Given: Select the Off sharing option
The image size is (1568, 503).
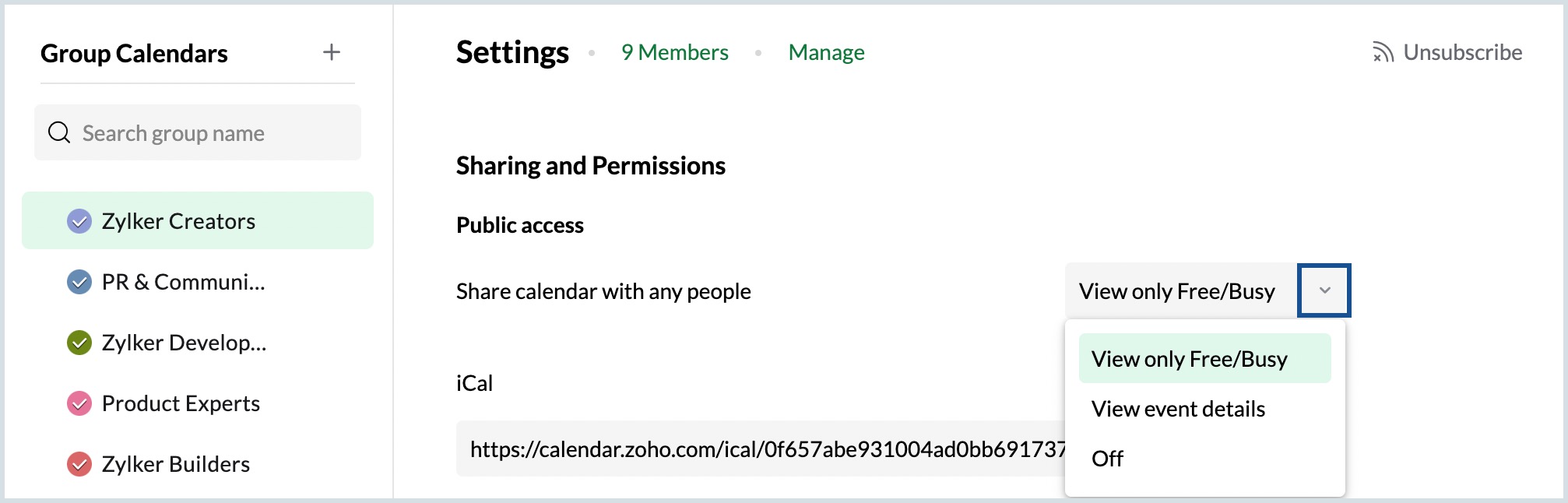Looking at the screenshot, I should click(x=1107, y=459).
